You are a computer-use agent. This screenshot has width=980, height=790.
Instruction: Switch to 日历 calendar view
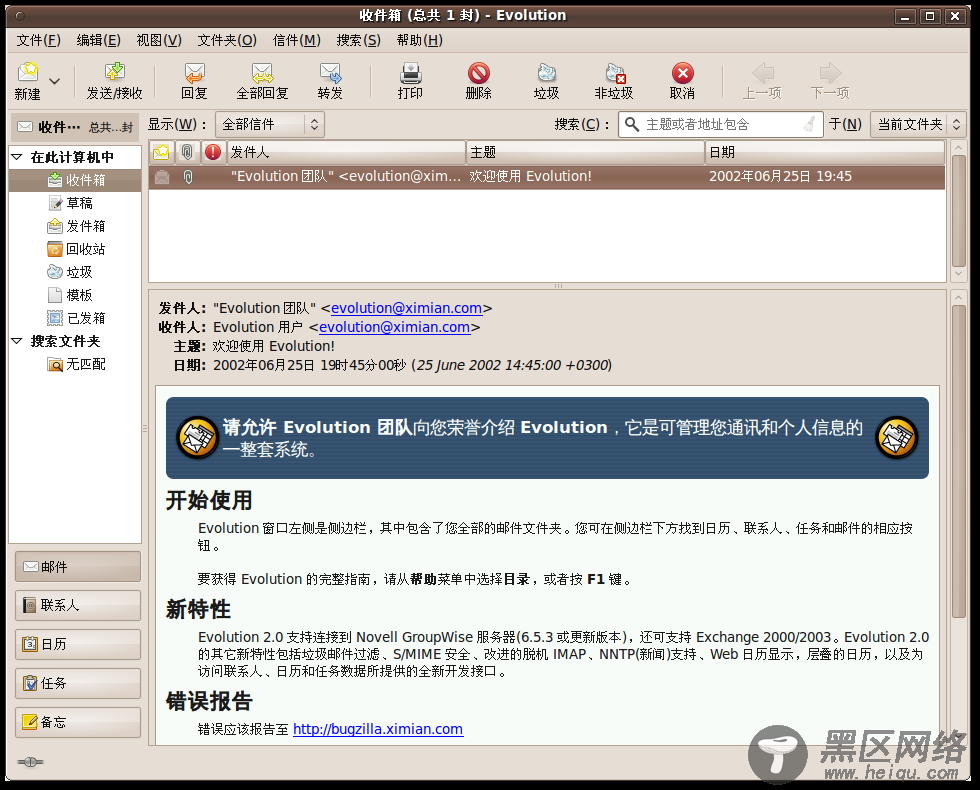78,644
